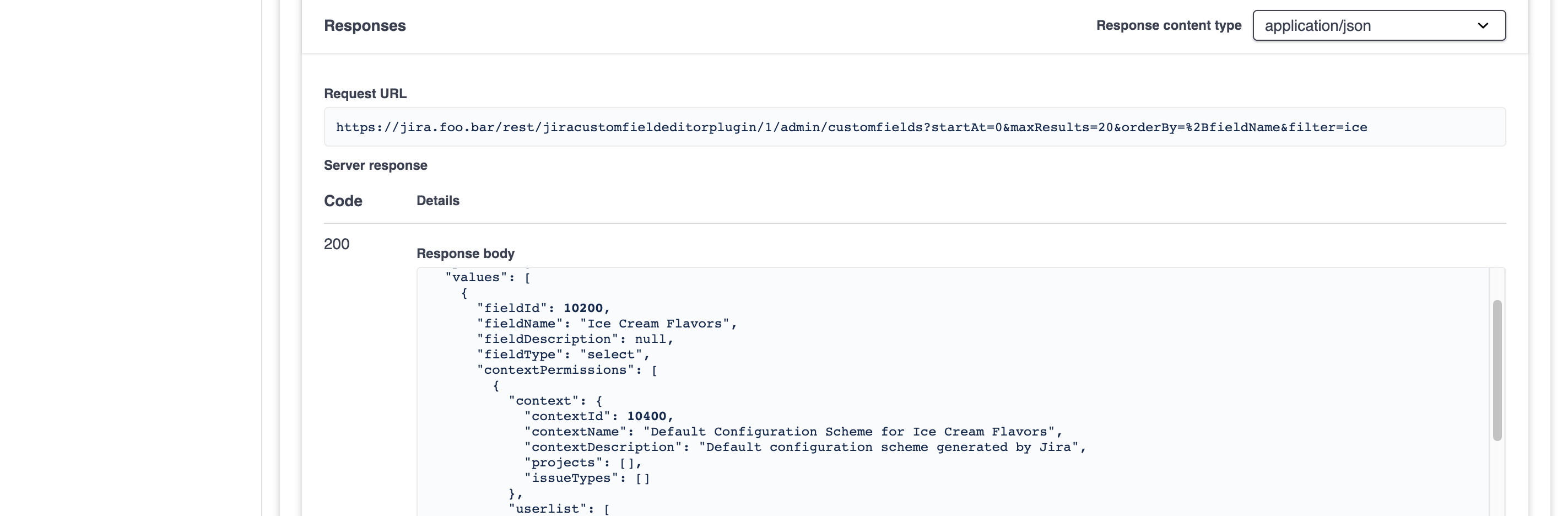Select the Responses section heading
This screenshot has height=516, width=1568.
pos(364,25)
